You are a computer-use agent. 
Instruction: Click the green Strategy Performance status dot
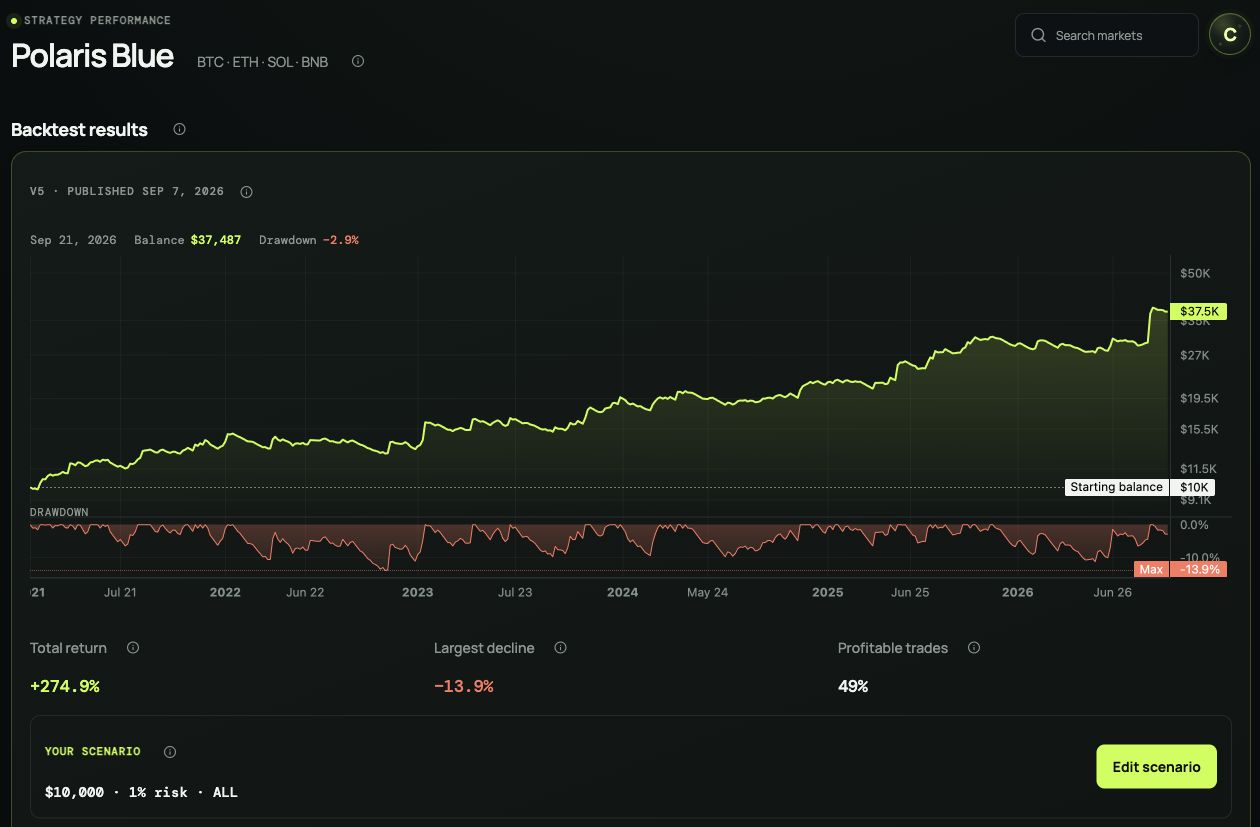click(x=14, y=20)
